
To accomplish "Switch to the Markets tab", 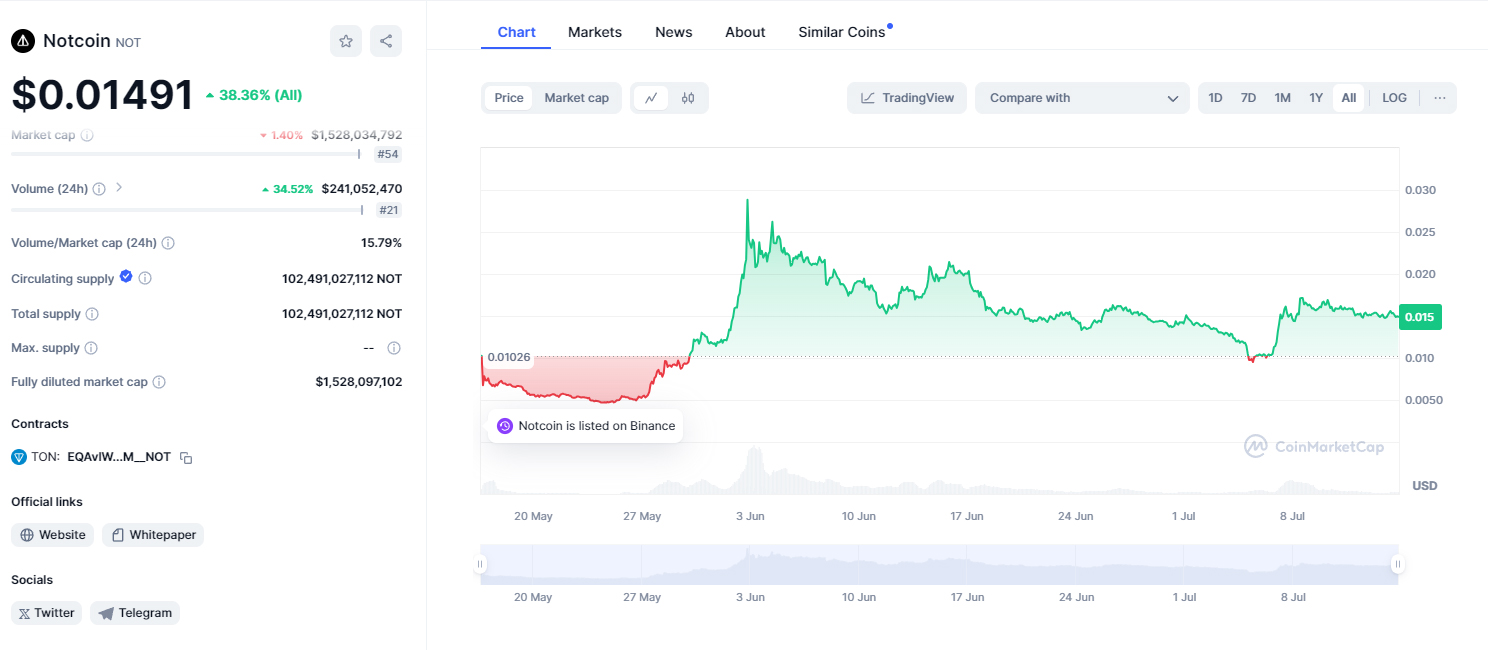I will (595, 32).
